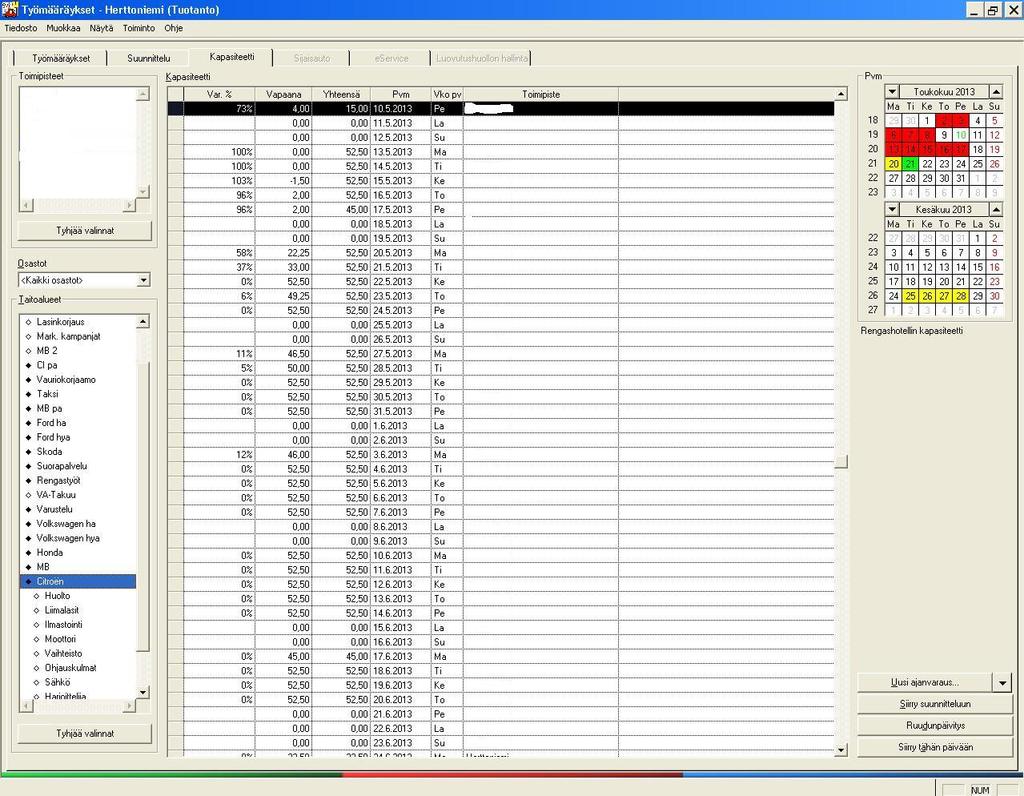This screenshot has height=796, width=1024.
Task: Click Toimipisteet list scroll down arrow
Action: [143, 191]
